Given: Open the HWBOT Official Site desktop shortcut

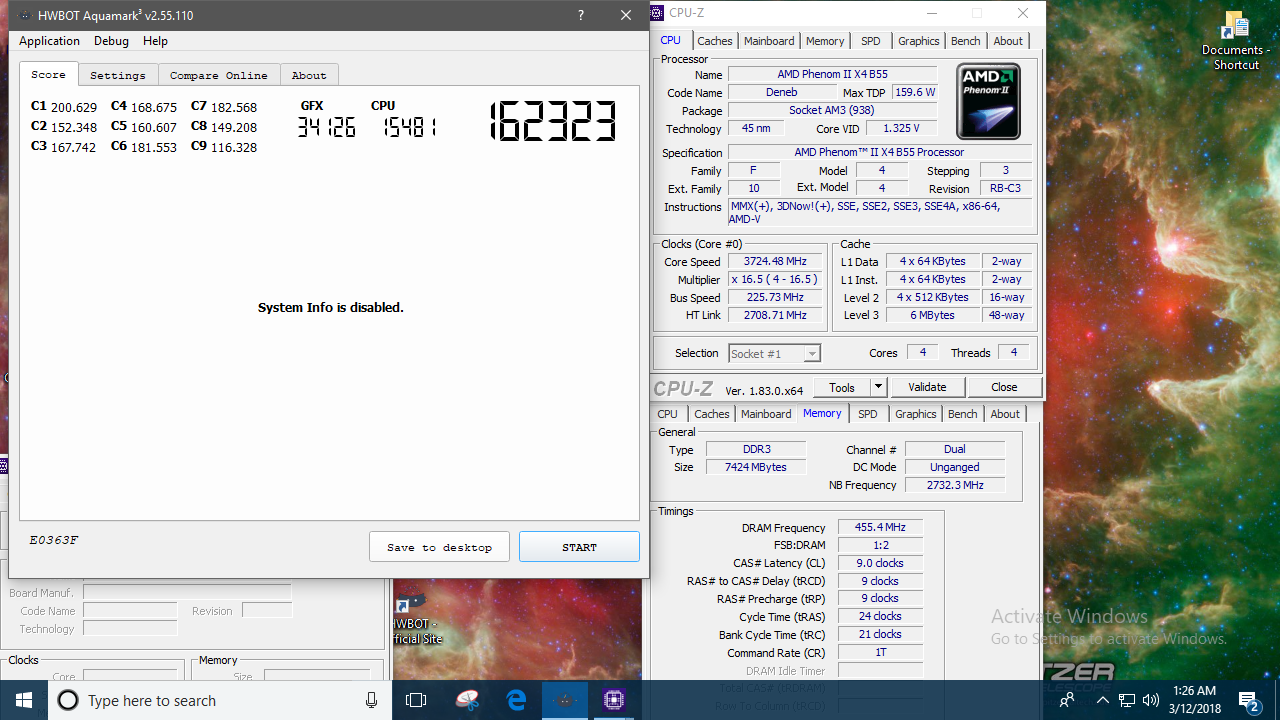Looking at the screenshot, I should [x=417, y=620].
